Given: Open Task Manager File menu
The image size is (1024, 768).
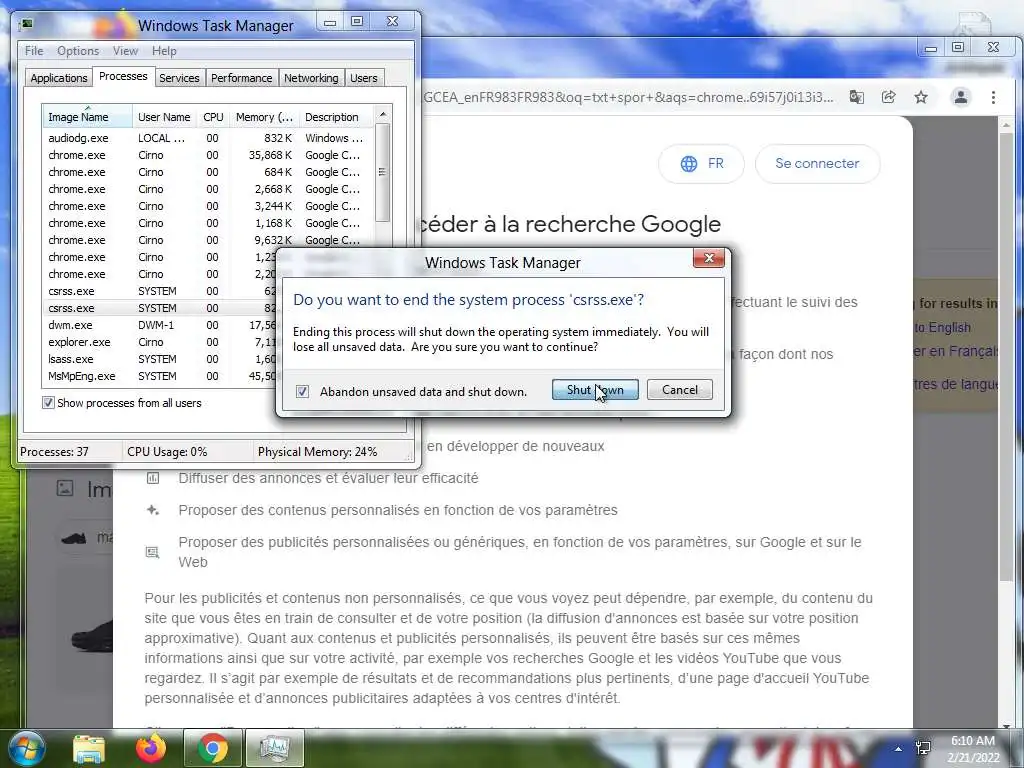Looking at the screenshot, I should tap(34, 50).
